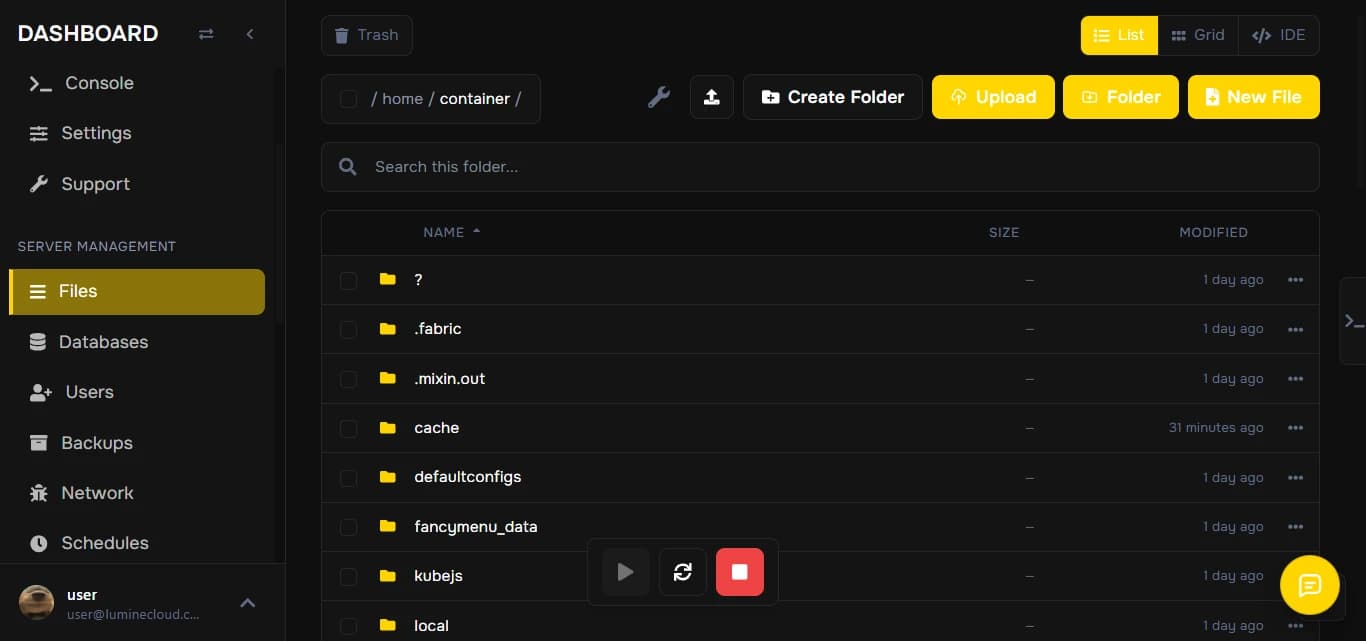Expand the user account menu chevron

click(248, 603)
